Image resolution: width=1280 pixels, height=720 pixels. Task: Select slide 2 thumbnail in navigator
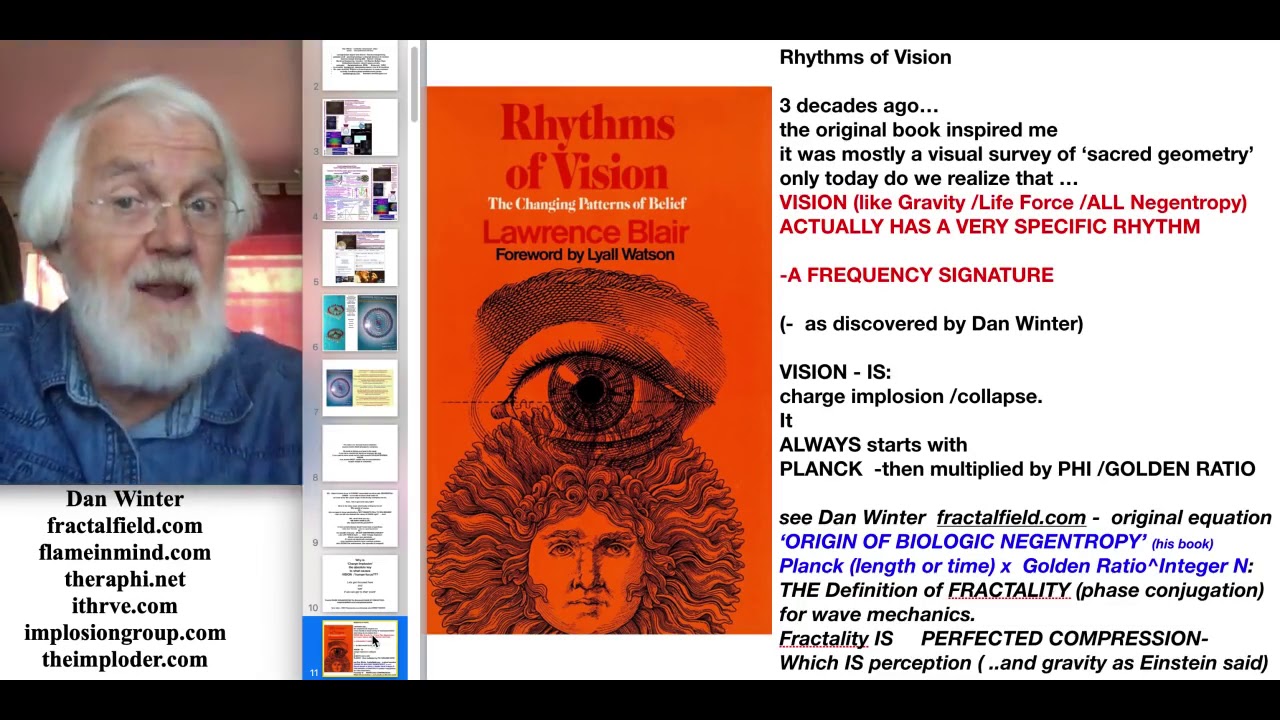(360, 66)
